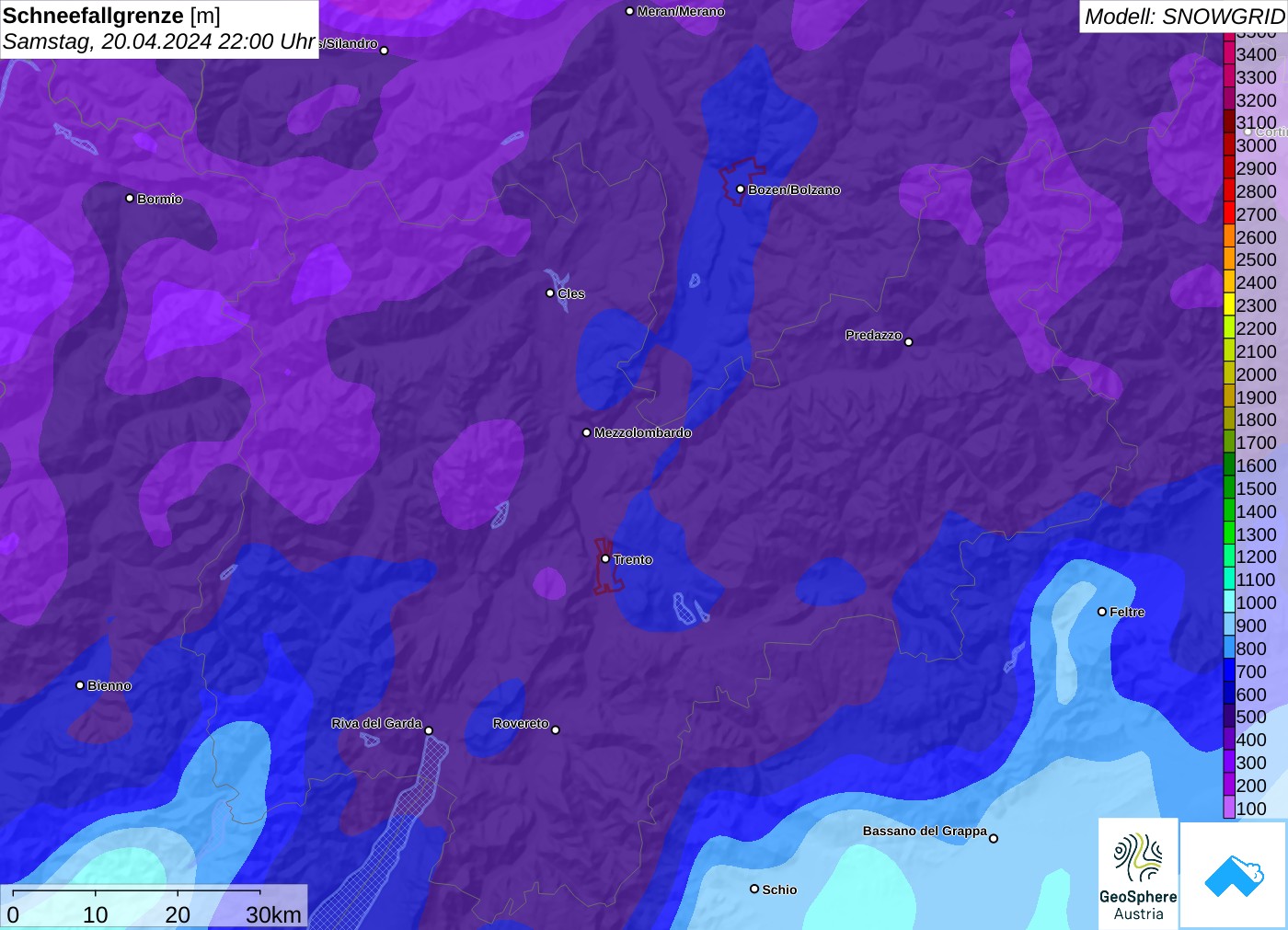Viewport: 1288px width, 930px height.
Task: Click the Bassano del Grappa marker dot
Action: (x=994, y=838)
